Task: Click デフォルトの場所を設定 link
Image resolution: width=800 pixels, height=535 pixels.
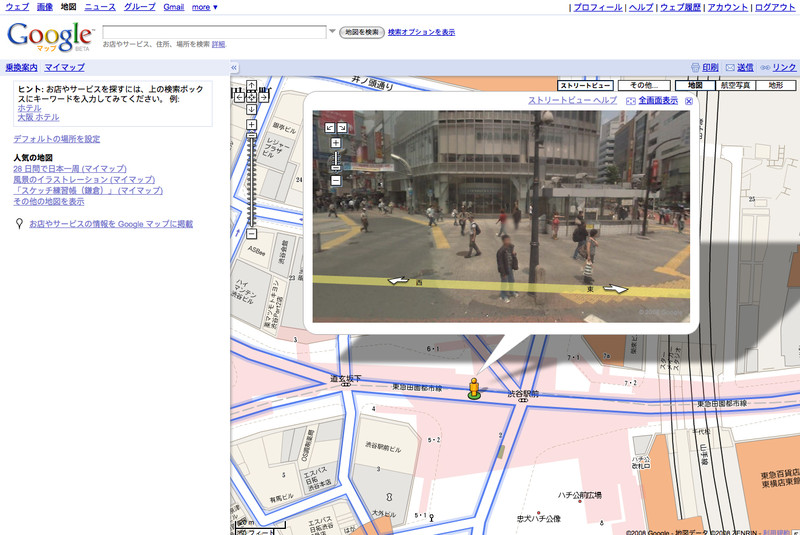Action: (x=57, y=139)
